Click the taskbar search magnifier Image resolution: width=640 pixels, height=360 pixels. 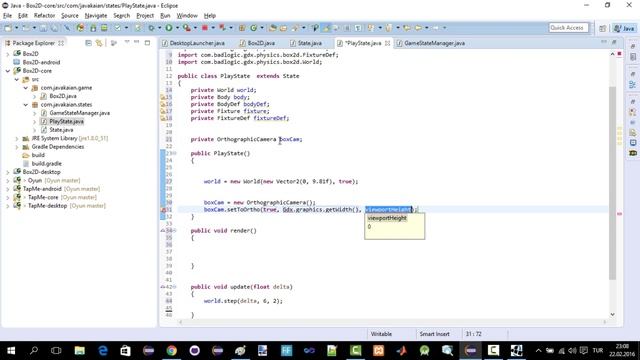coord(34,350)
